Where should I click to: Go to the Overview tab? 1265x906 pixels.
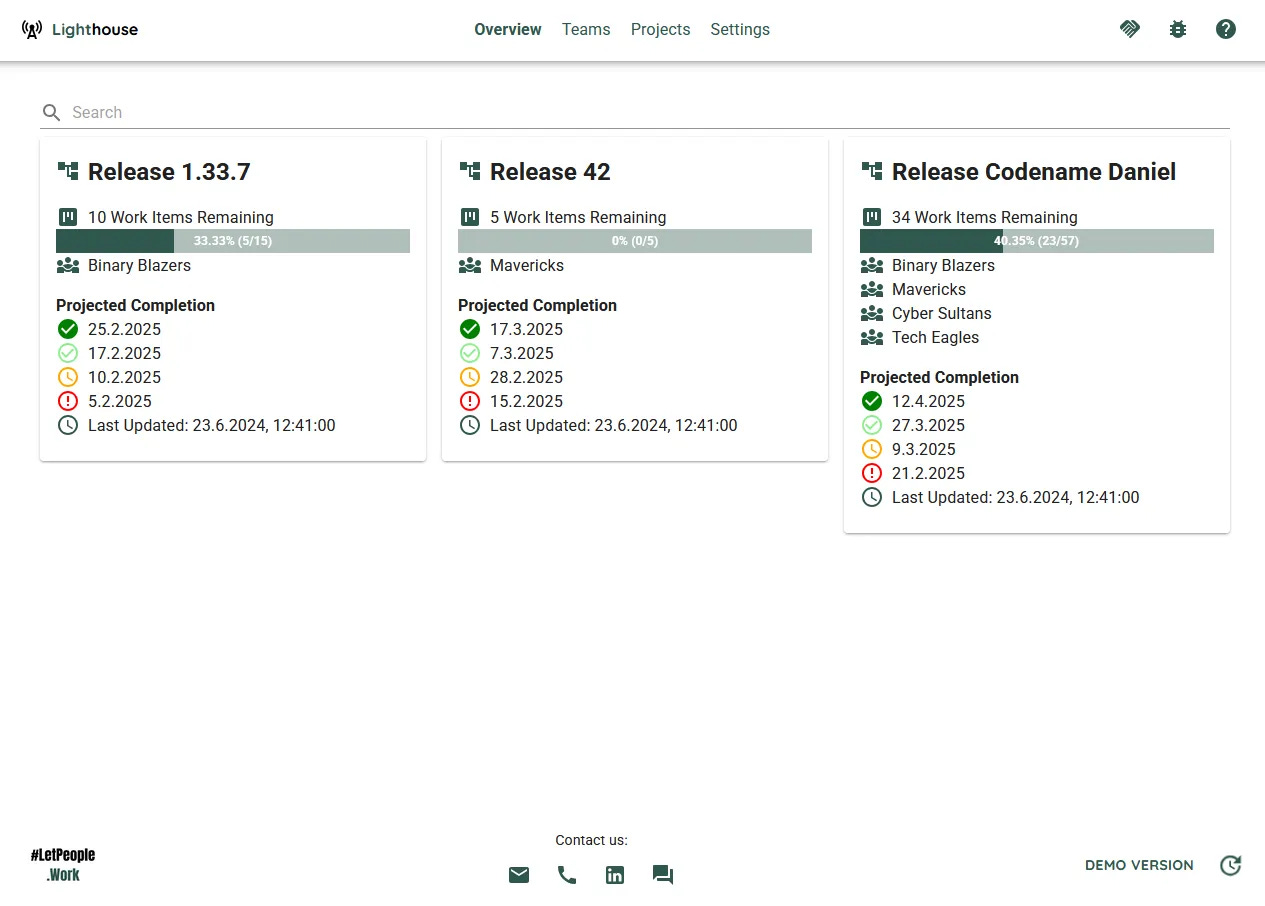(508, 30)
